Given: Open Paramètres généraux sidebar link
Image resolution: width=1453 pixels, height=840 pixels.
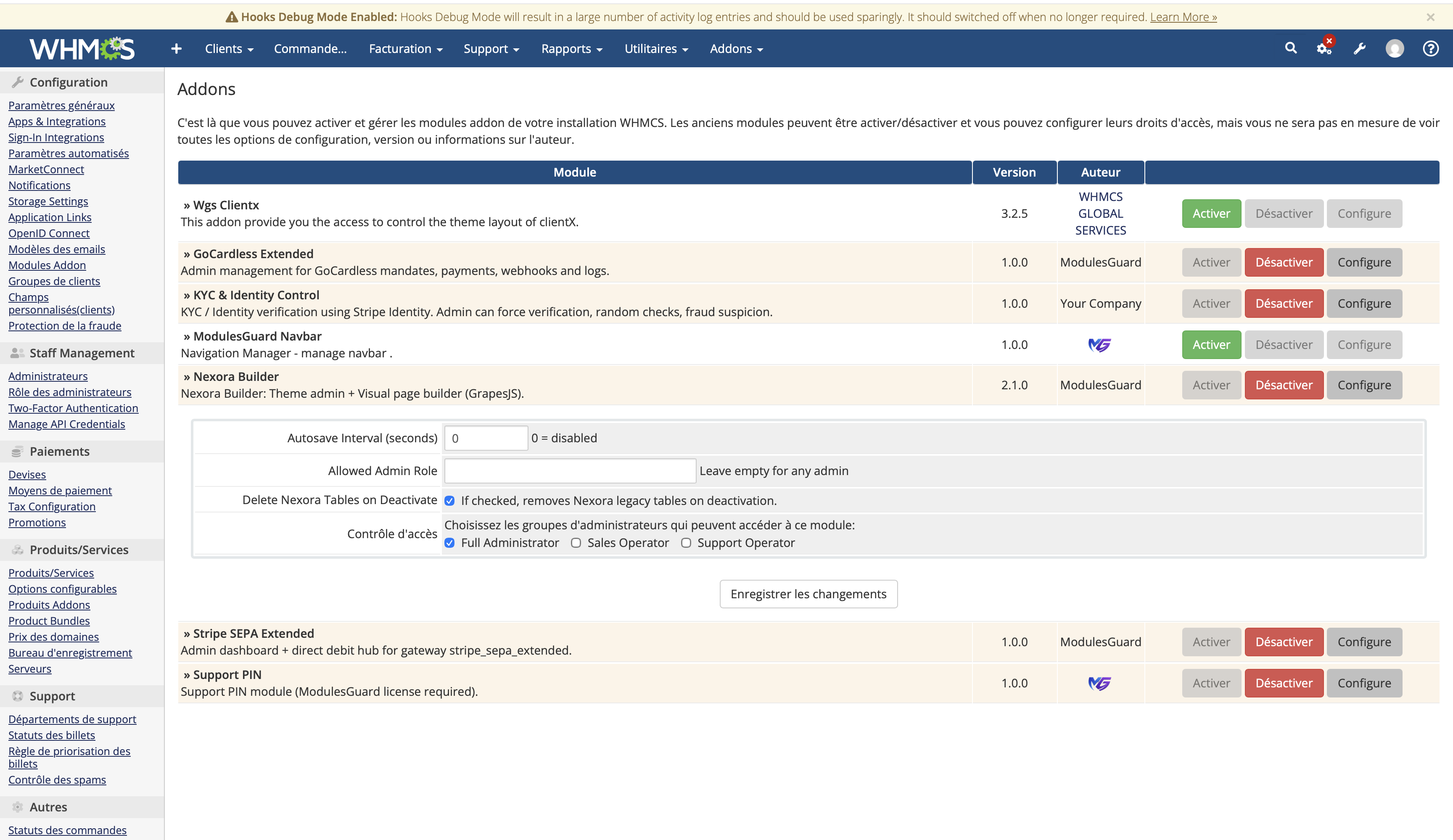Looking at the screenshot, I should tap(61, 106).
